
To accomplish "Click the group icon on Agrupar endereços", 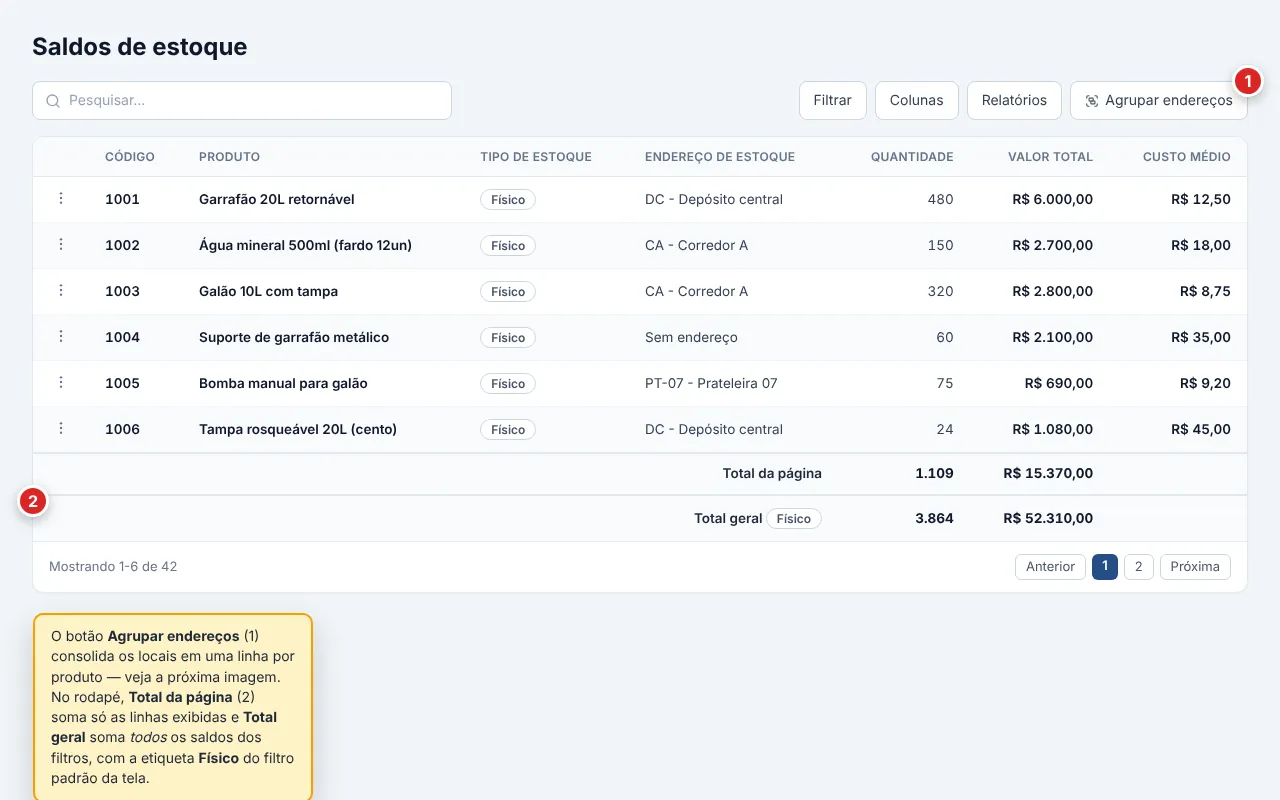I will point(1092,101).
